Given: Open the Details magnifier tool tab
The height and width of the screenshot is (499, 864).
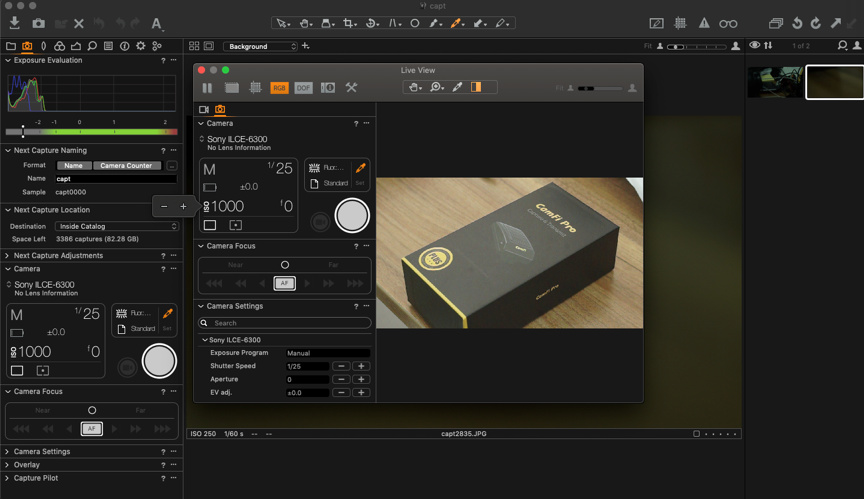Looking at the screenshot, I should tap(92, 46).
